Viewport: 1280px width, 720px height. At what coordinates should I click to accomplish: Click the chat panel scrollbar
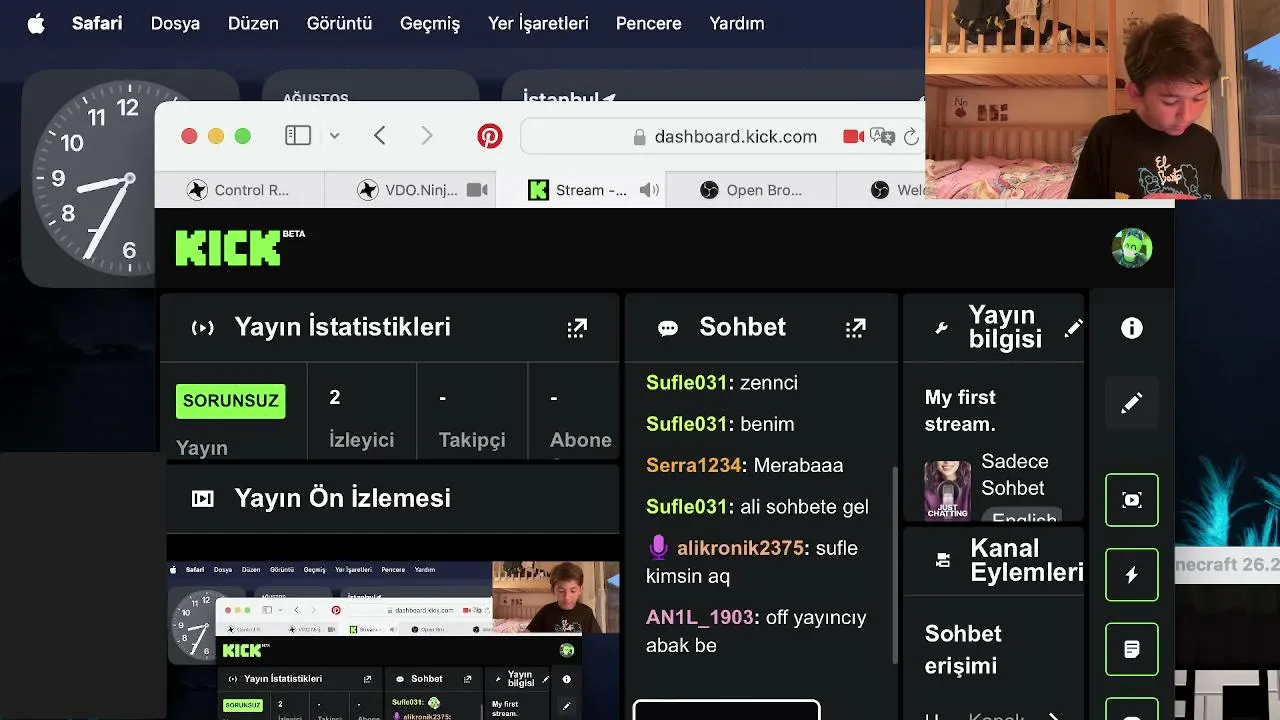click(x=894, y=565)
